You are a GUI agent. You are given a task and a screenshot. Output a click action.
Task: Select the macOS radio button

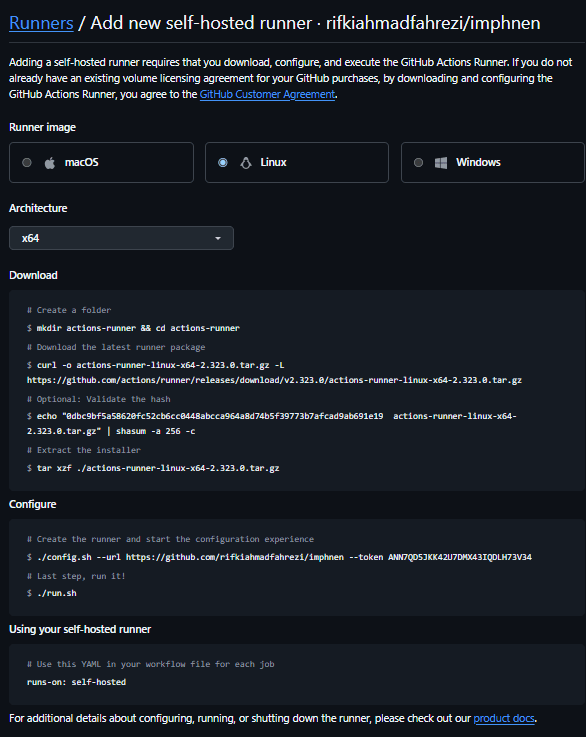(27, 163)
